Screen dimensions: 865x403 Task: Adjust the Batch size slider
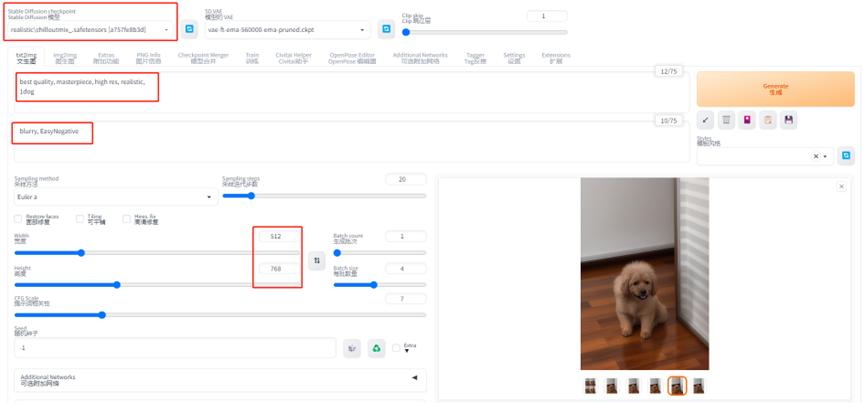click(380, 285)
